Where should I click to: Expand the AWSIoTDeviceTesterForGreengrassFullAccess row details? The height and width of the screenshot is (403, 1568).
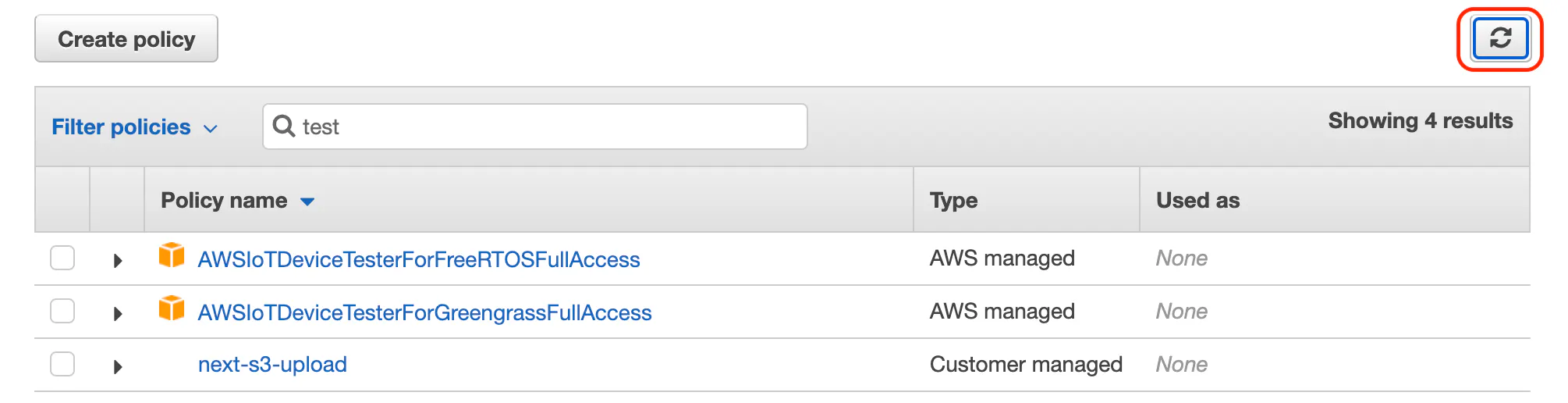(x=118, y=313)
